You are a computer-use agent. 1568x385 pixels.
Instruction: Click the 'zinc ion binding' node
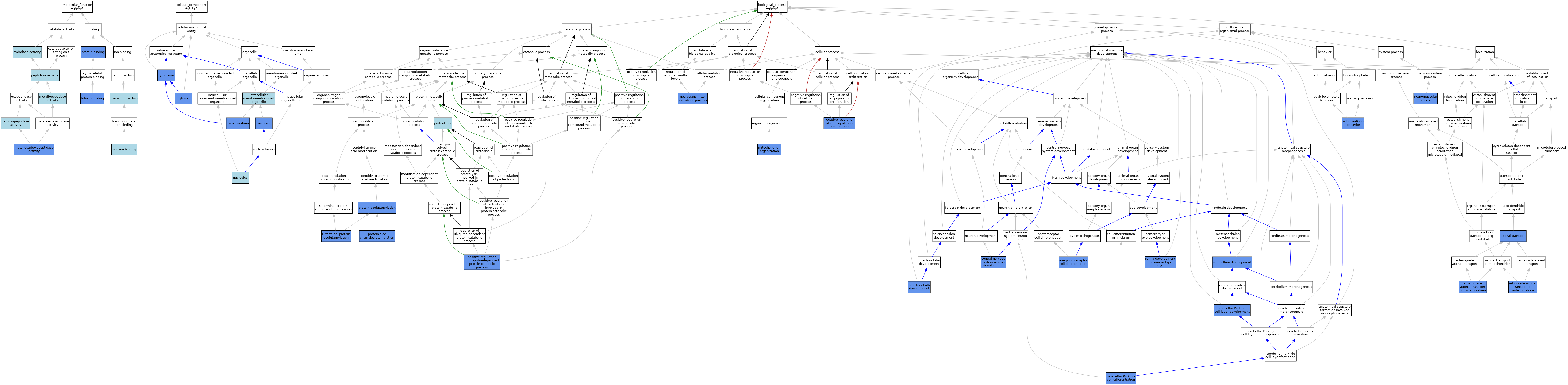tap(124, 149)
